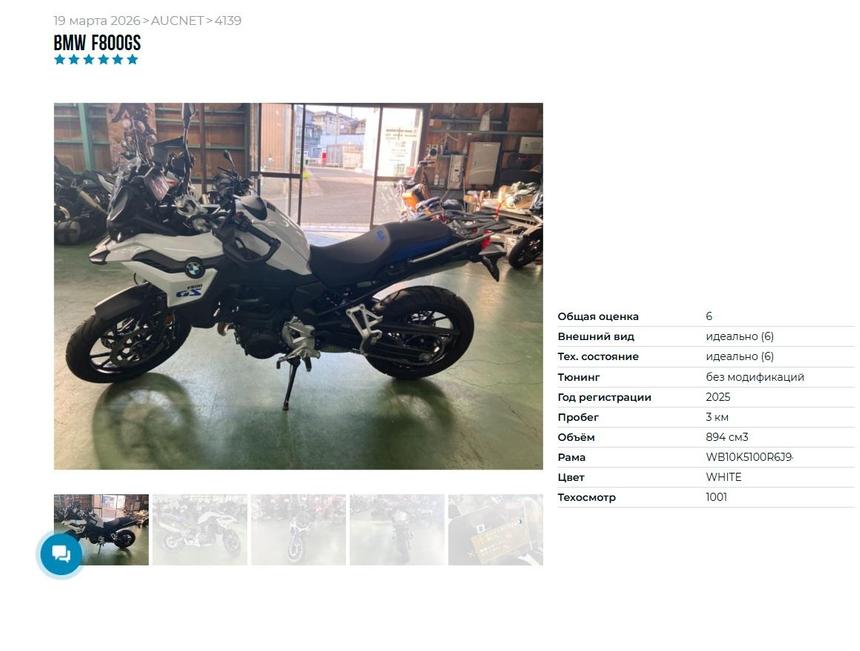Click the frame number WB10K5100R6J9

click(749, 457)
